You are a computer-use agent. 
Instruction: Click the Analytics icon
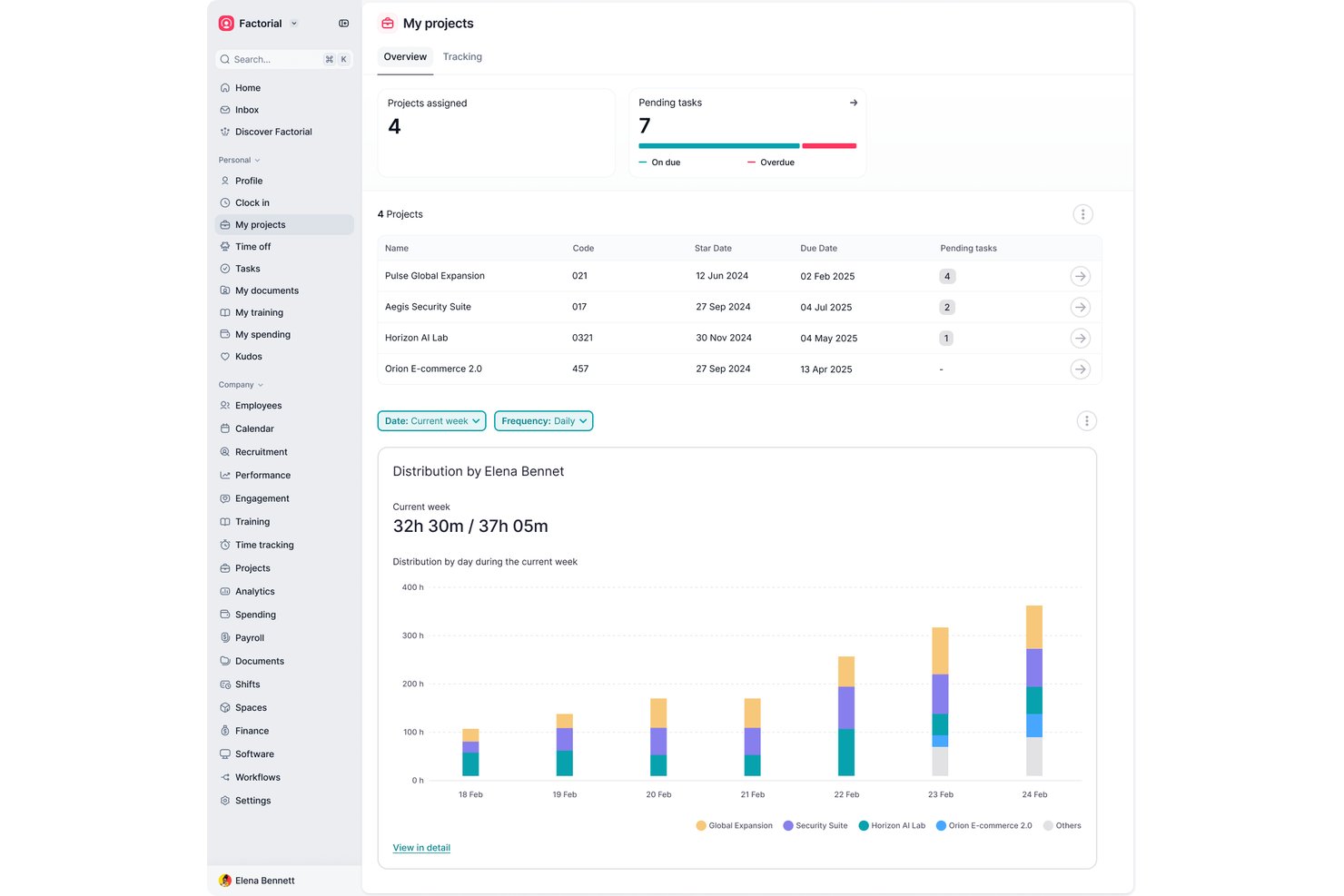click(225, 591)
